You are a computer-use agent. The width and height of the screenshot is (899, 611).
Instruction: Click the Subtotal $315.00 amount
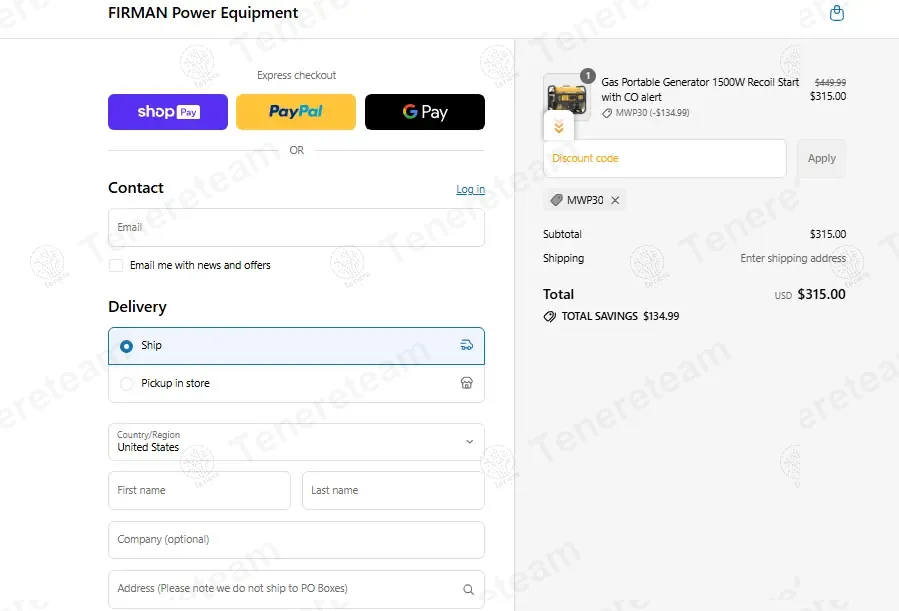827,234
